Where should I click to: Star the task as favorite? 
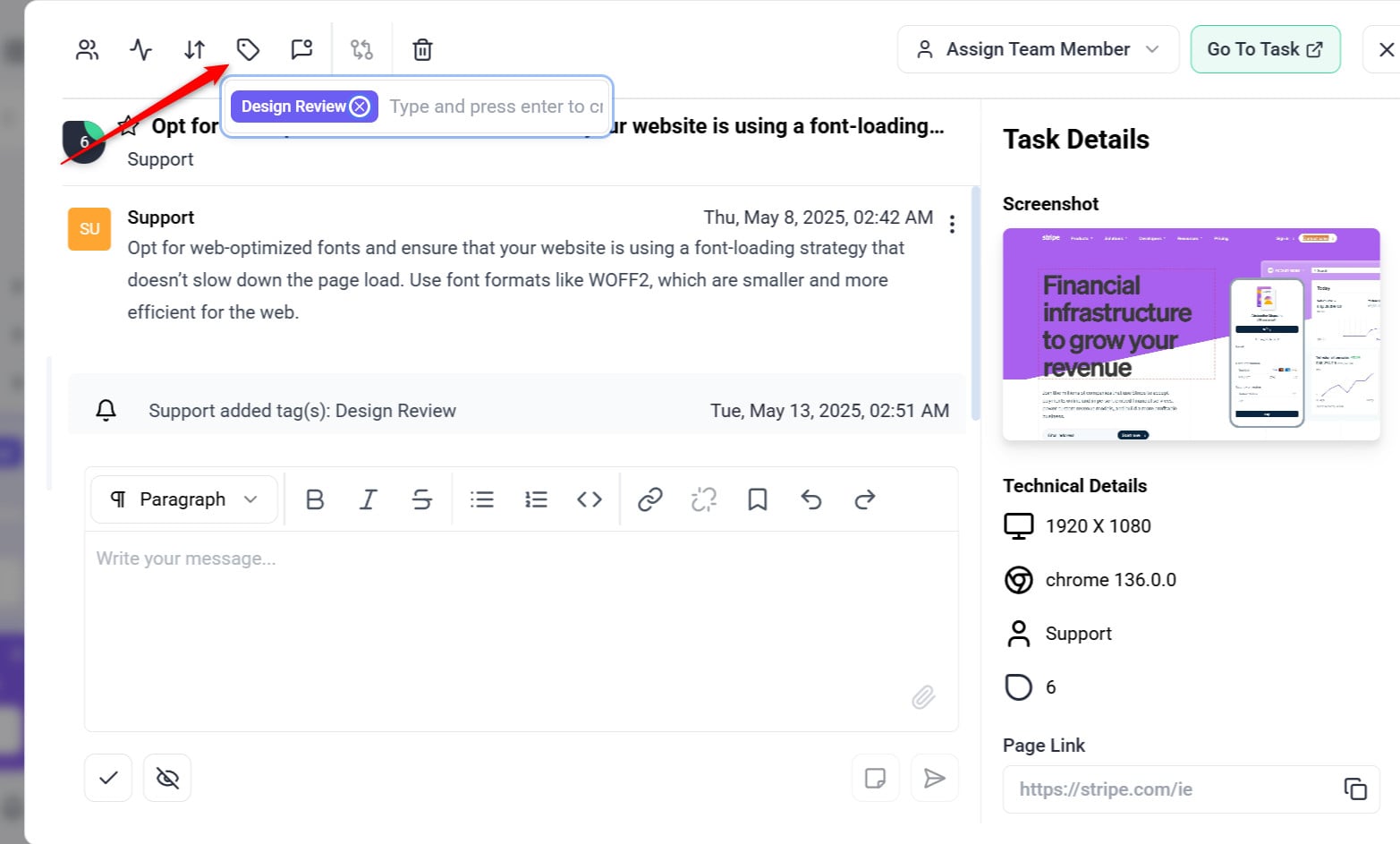tap(129, 125)
